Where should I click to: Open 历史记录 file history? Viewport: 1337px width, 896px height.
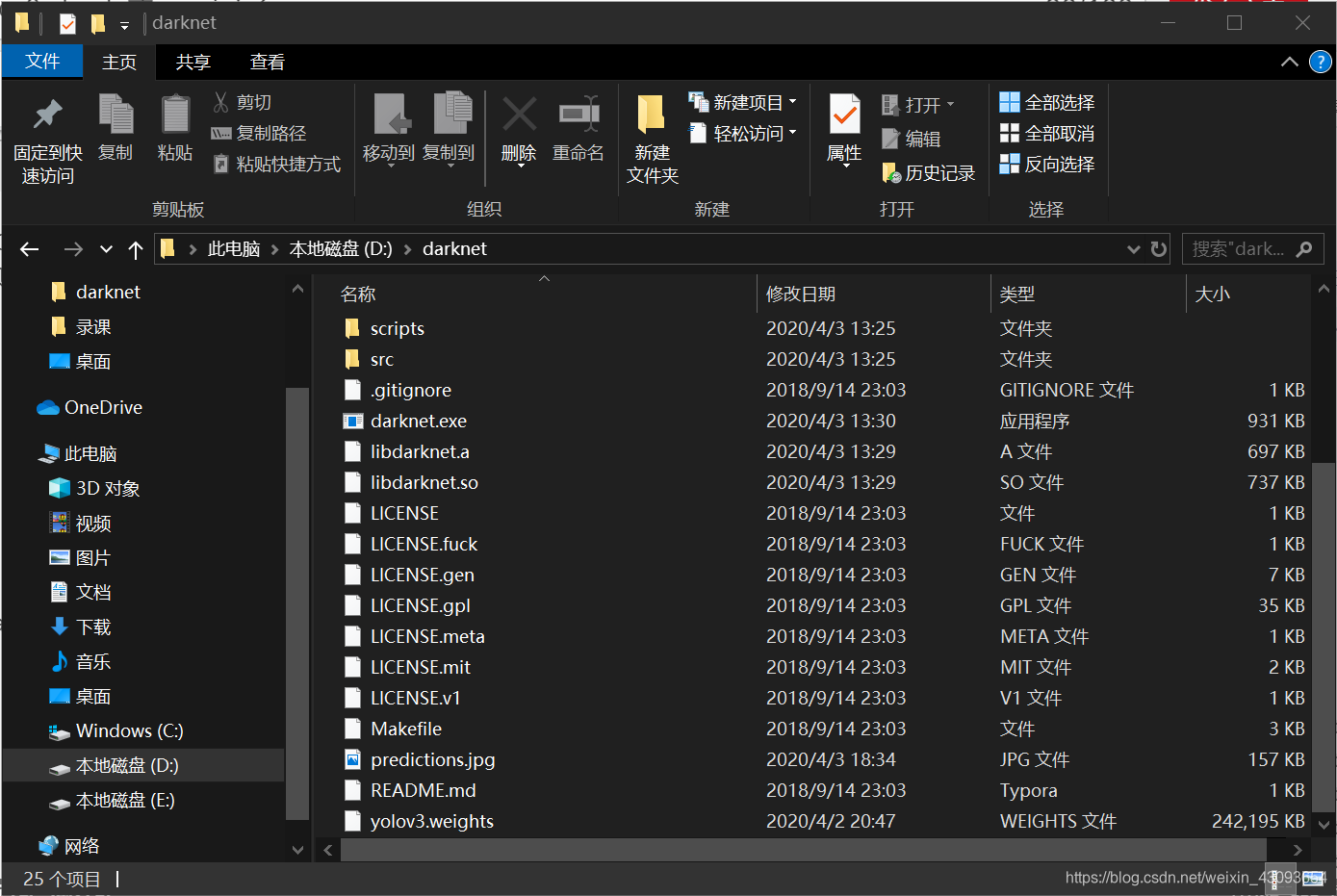928,172
